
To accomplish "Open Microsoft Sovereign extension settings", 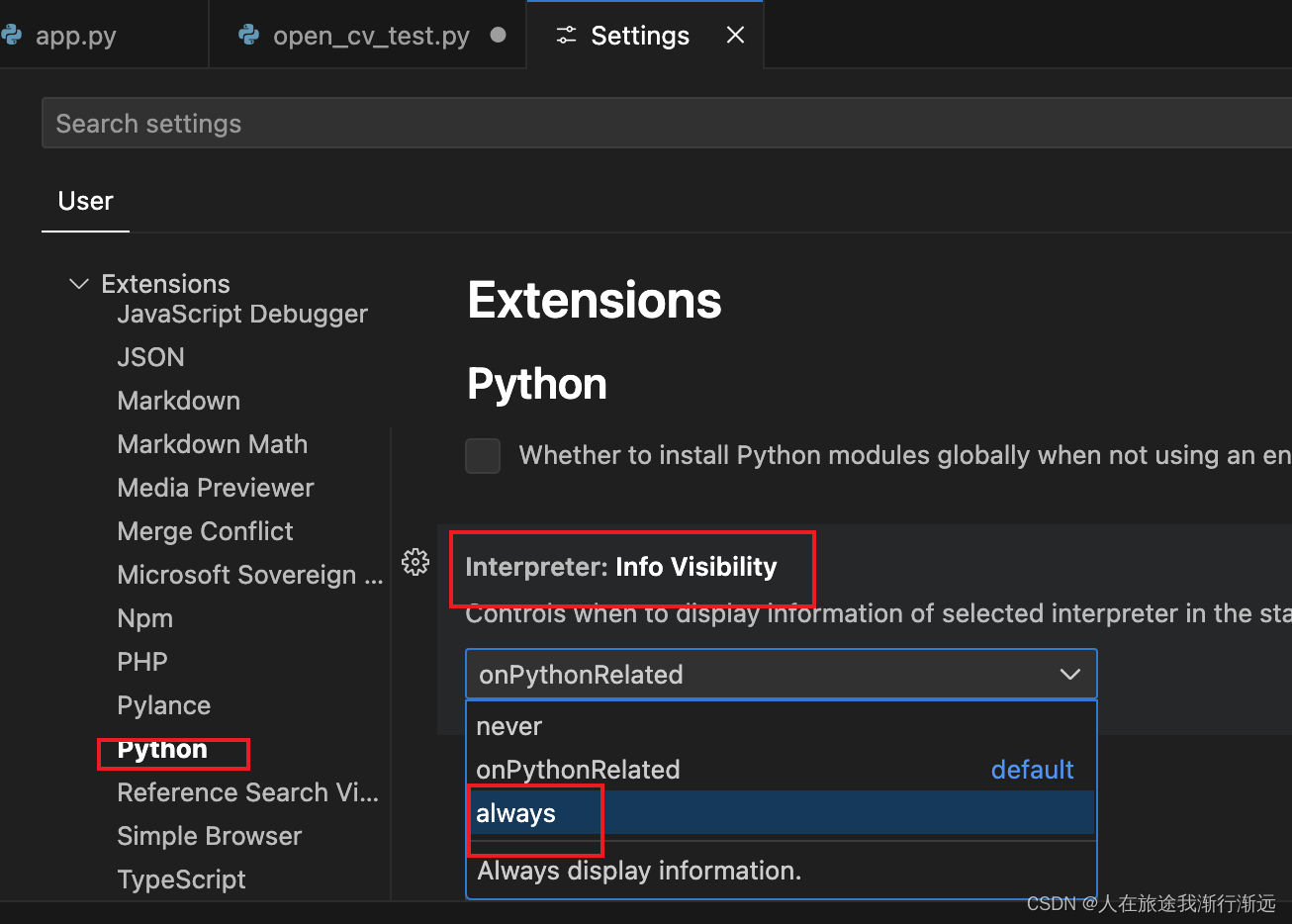I will pos(249,575).
